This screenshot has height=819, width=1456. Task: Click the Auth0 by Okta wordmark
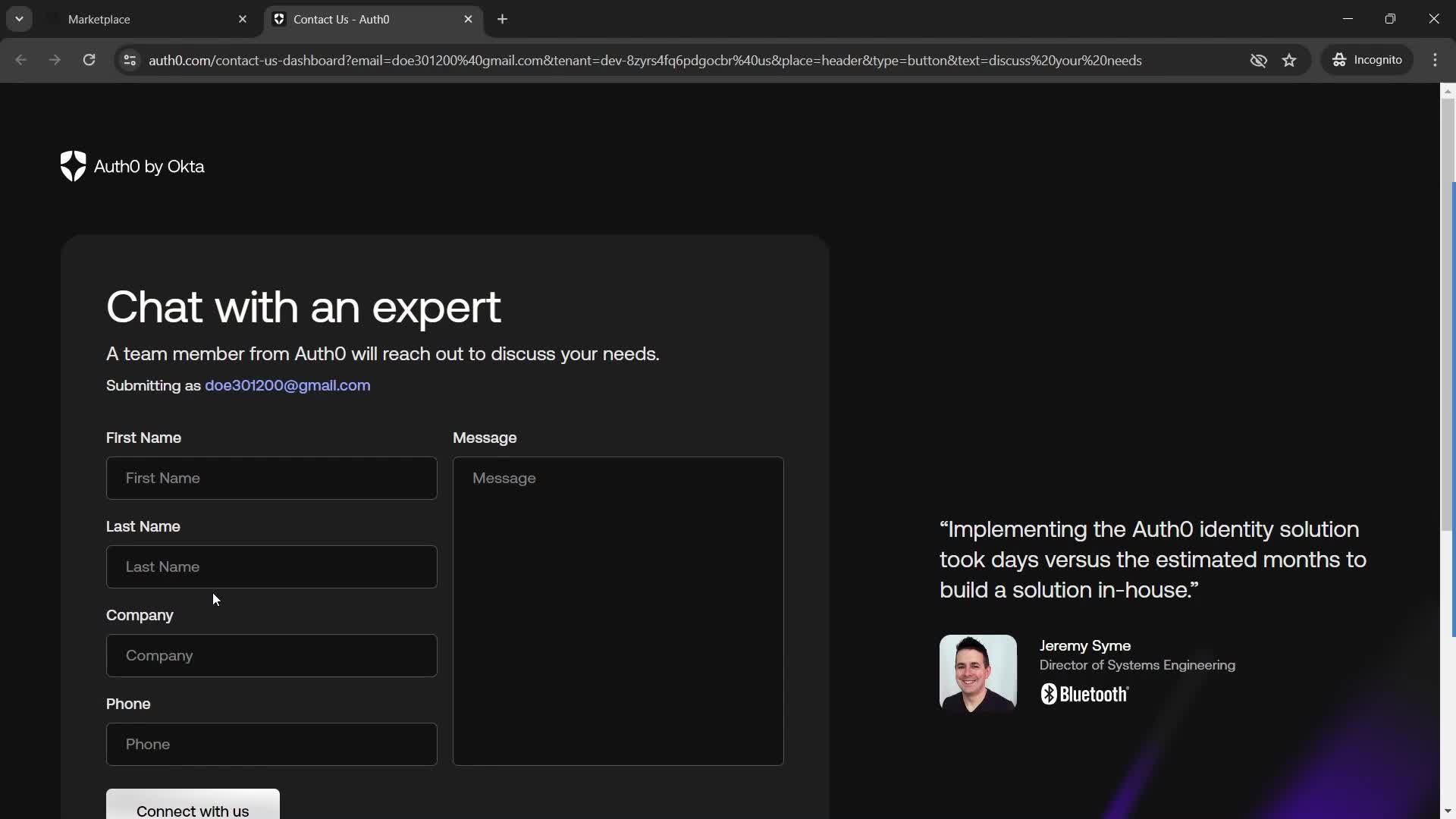149,166
